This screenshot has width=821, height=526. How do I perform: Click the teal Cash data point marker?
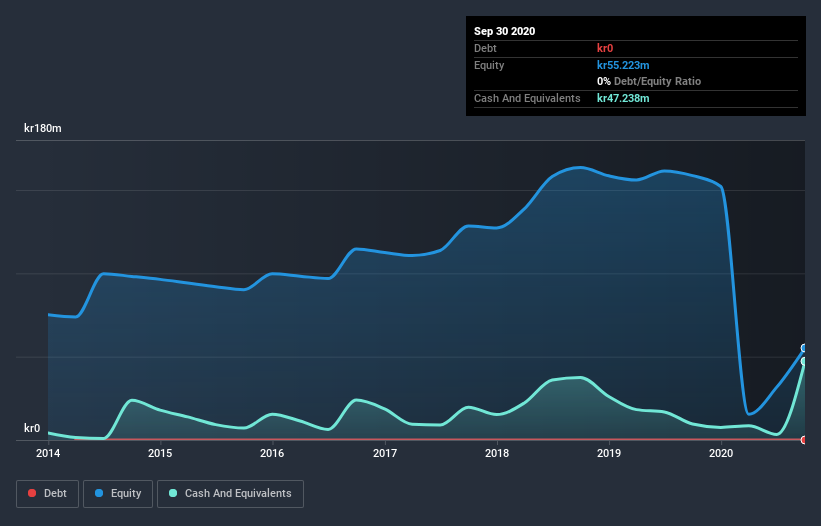[804, 361]
